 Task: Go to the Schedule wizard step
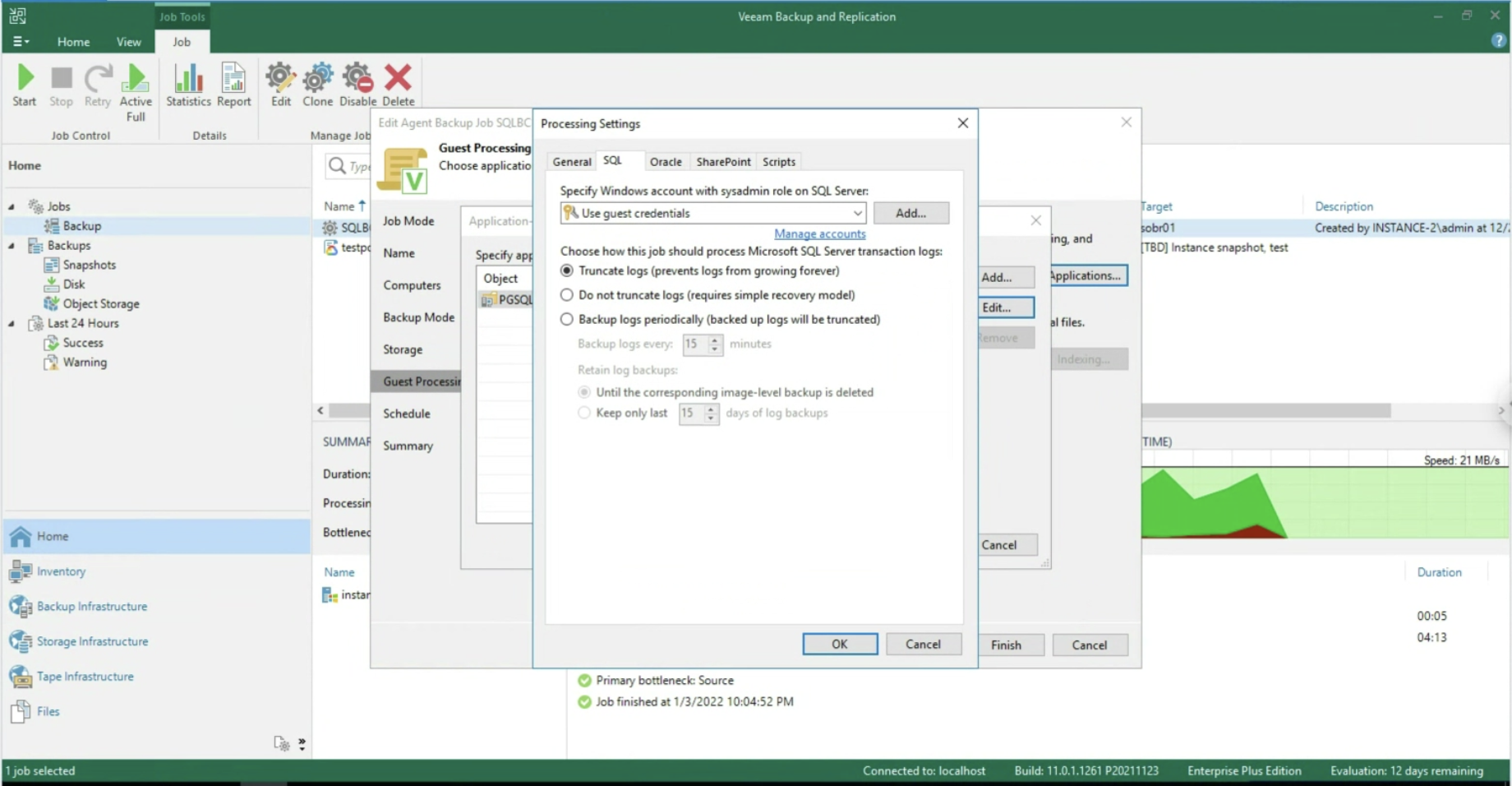pos(407,414)
